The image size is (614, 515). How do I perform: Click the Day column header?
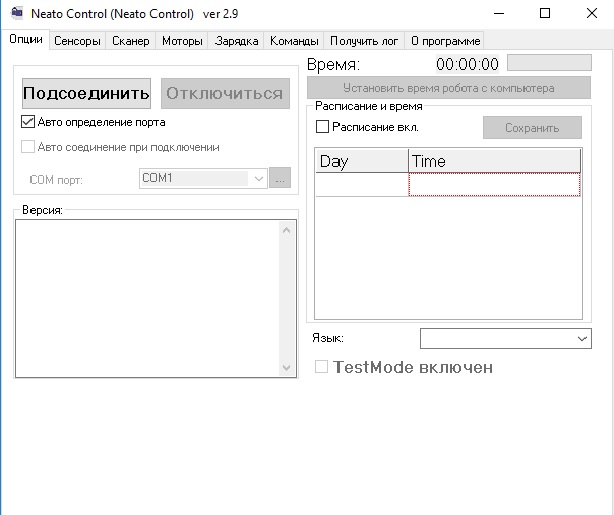click(361, 161)
